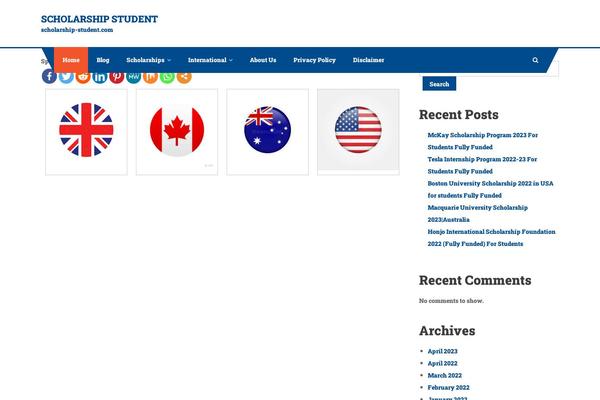This screenshot has width=600, height=400.
Task: Open the search magnifier in the nav bar
Action: pyautogui.click(x=535, y=60)
